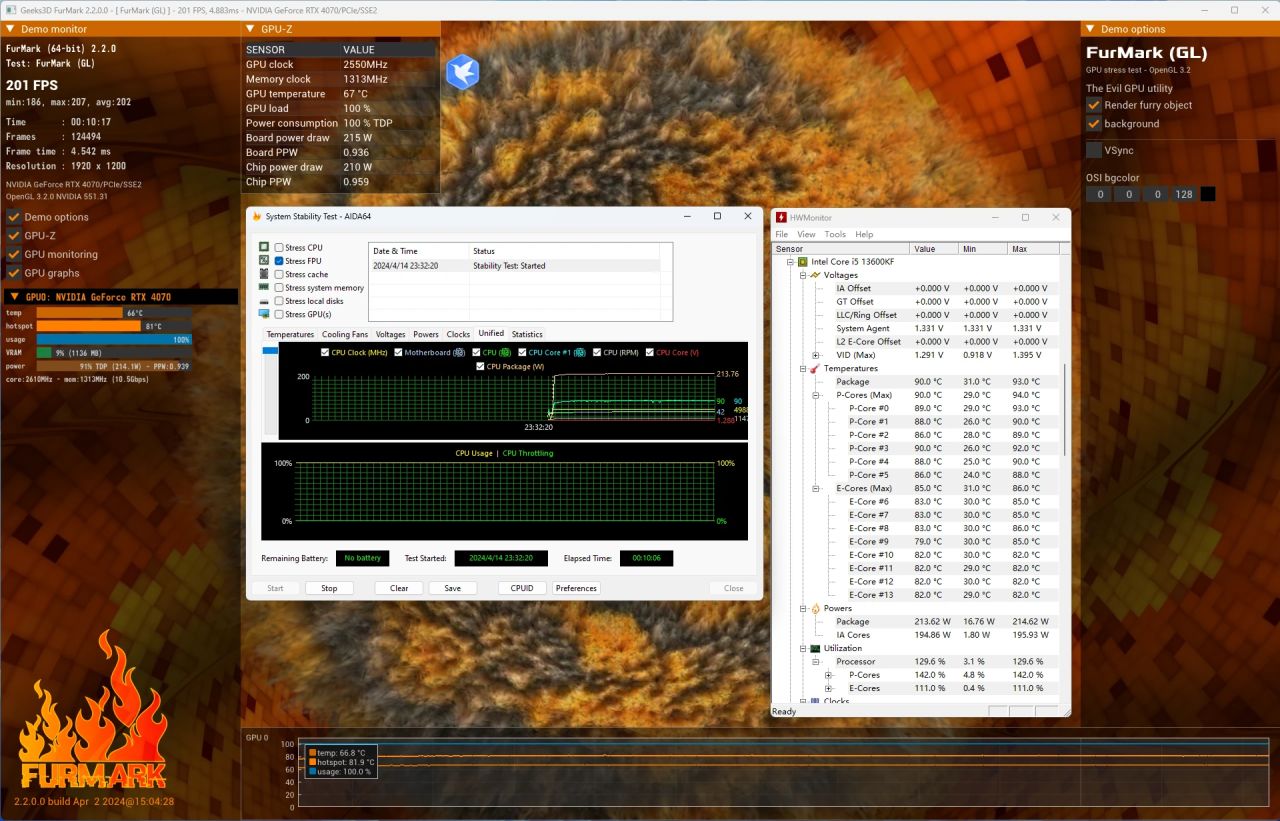Toggle VSync in FurMark demo options

[1094, 150]
